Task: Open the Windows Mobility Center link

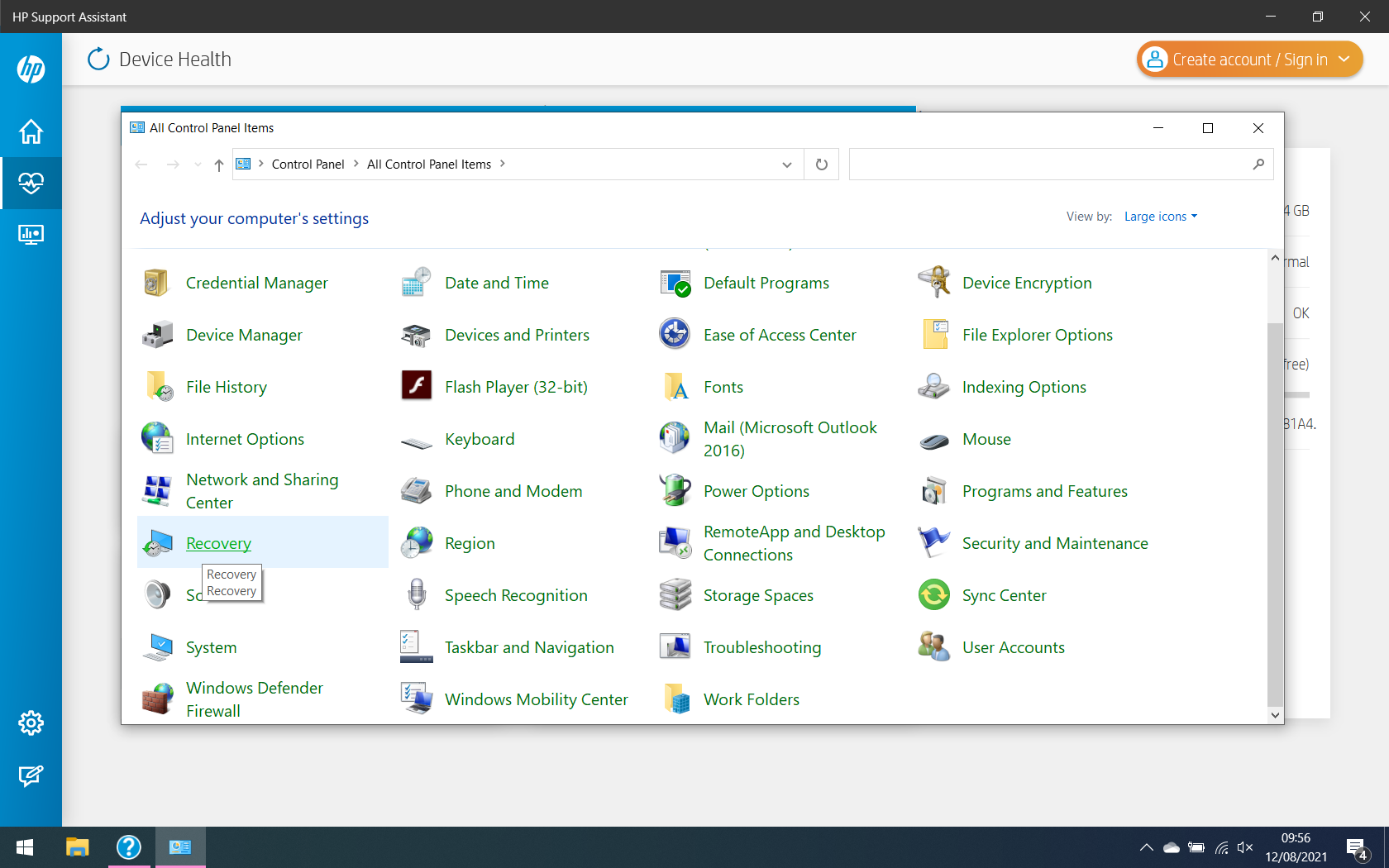Action: pos(537,699)
